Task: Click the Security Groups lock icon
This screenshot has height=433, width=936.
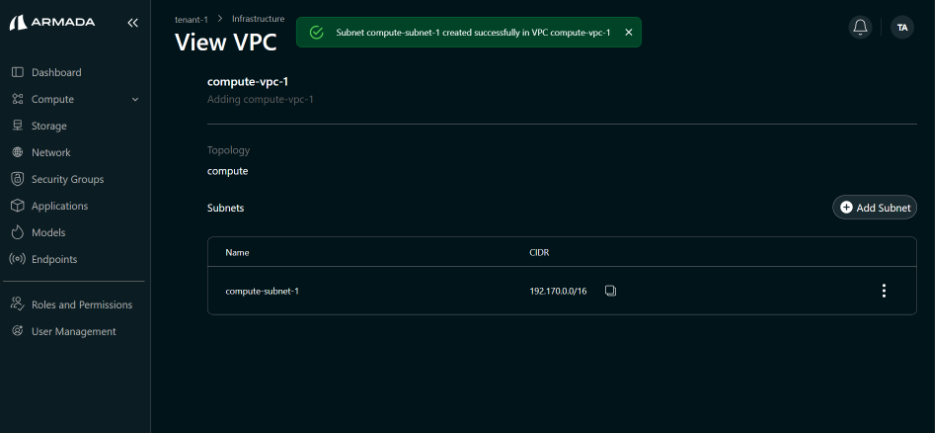Action: click(17, 179)
